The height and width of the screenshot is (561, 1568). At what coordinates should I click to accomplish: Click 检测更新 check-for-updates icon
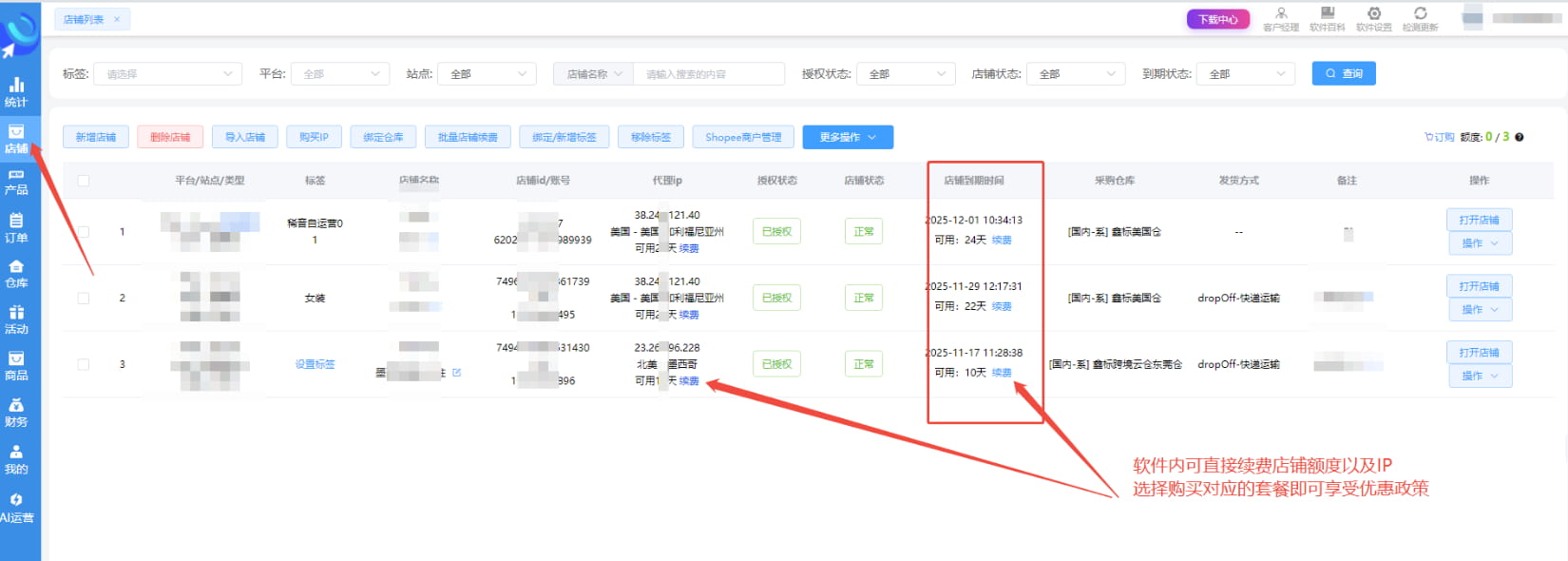pos(1420,19)
